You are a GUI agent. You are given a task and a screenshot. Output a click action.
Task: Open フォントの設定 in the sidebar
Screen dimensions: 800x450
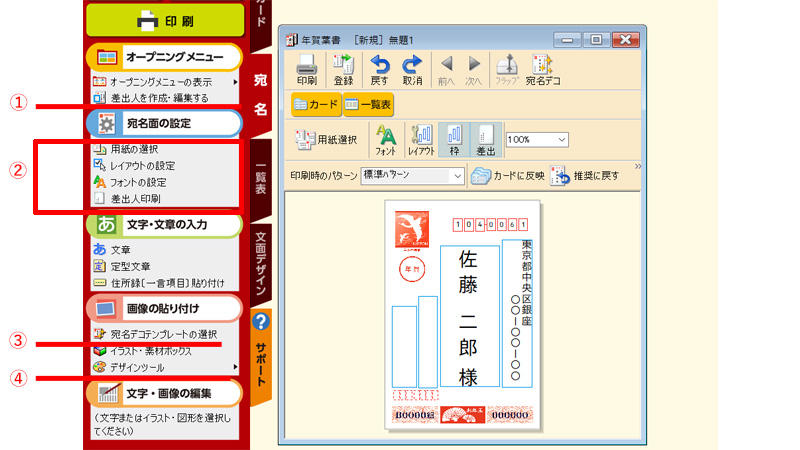coord(138,182)
